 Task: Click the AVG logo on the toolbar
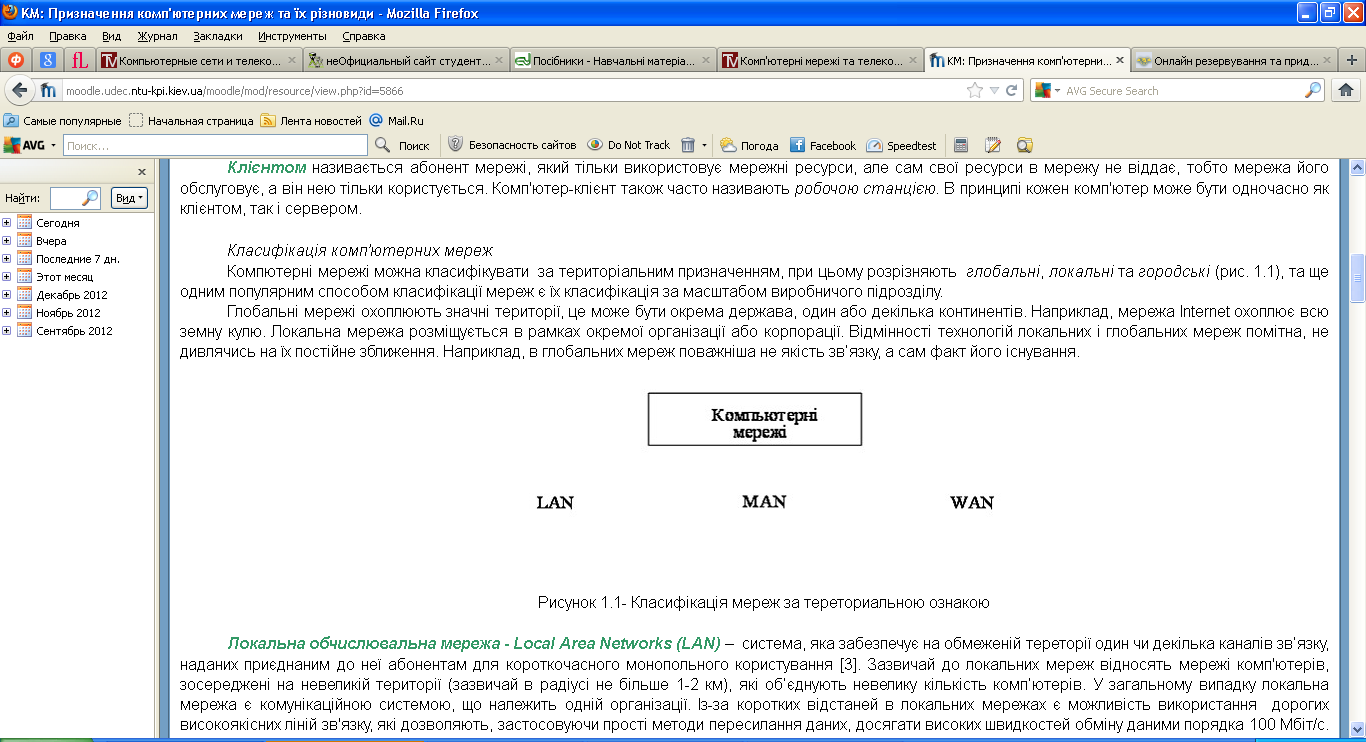tap(24, 145)
